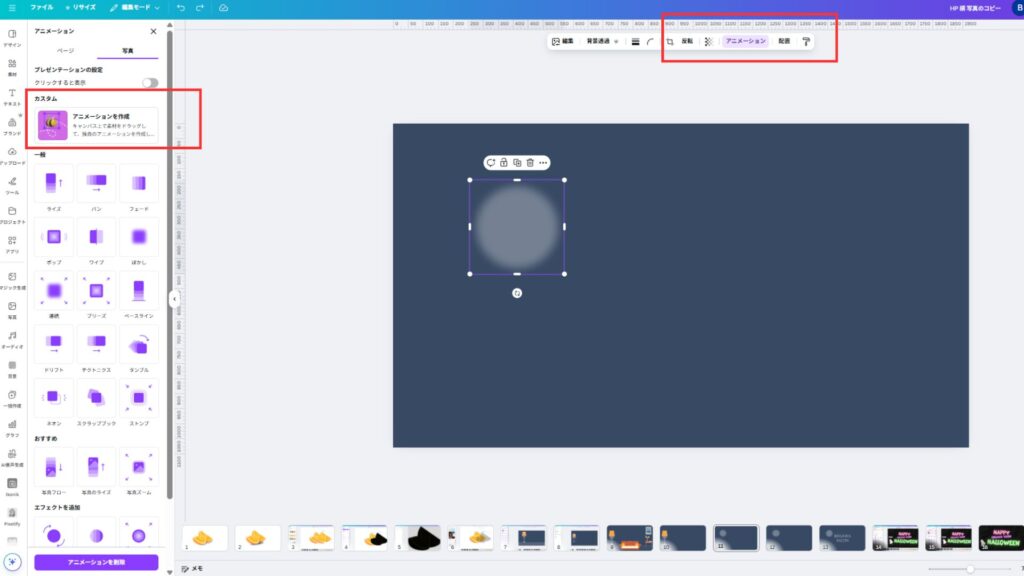Screen dimensions: 1024x576
Task: Lock the selected element via lock icon
Action: point(504,162)
